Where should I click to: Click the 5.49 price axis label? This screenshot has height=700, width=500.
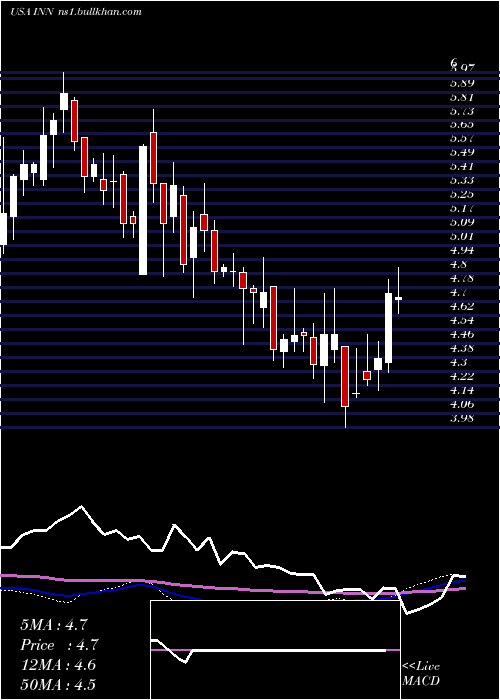[x=462, y=153]
